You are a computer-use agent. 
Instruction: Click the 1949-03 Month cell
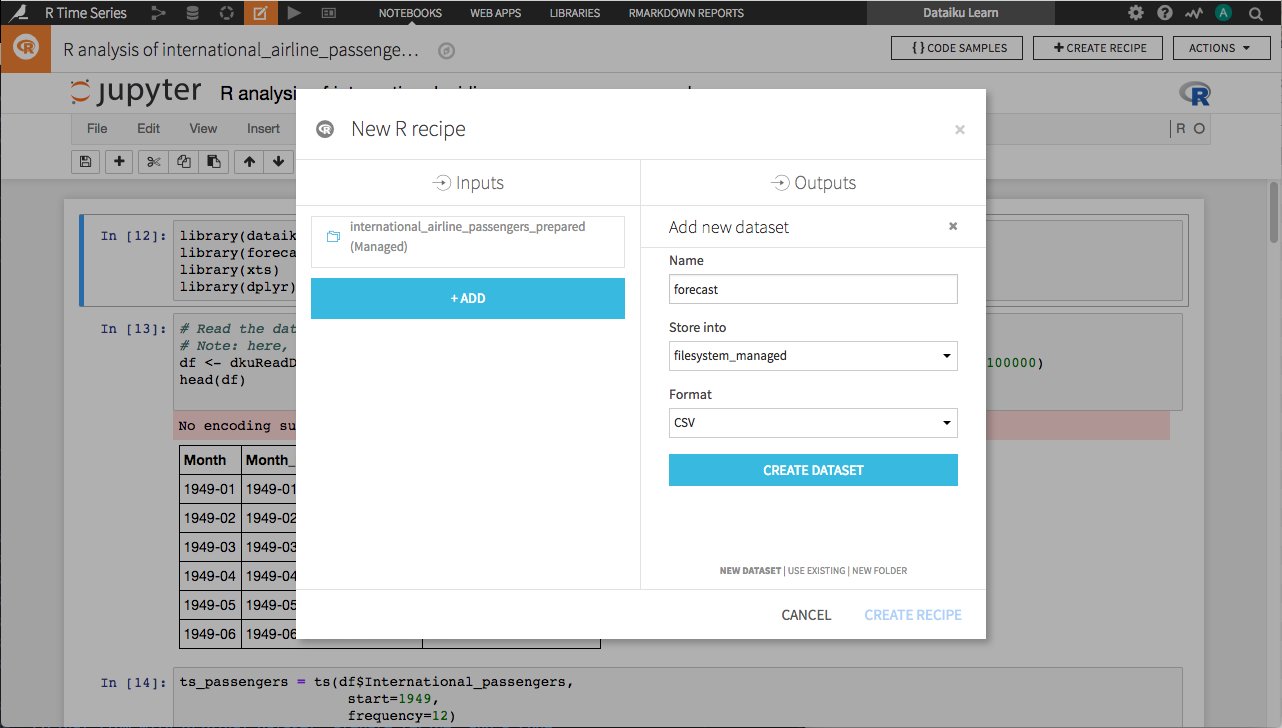click(210, 547)
